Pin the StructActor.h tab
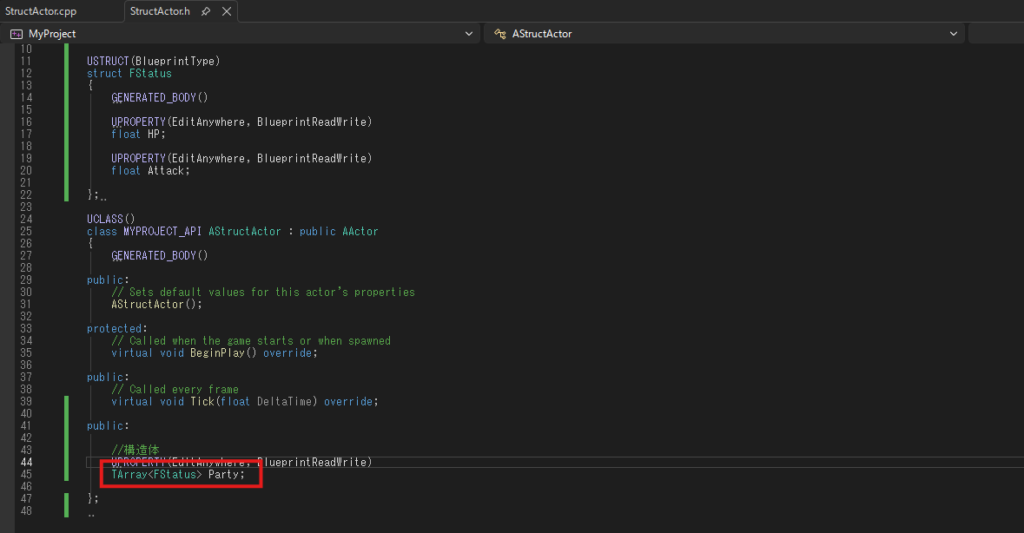1024x533 pixels. 206,11
